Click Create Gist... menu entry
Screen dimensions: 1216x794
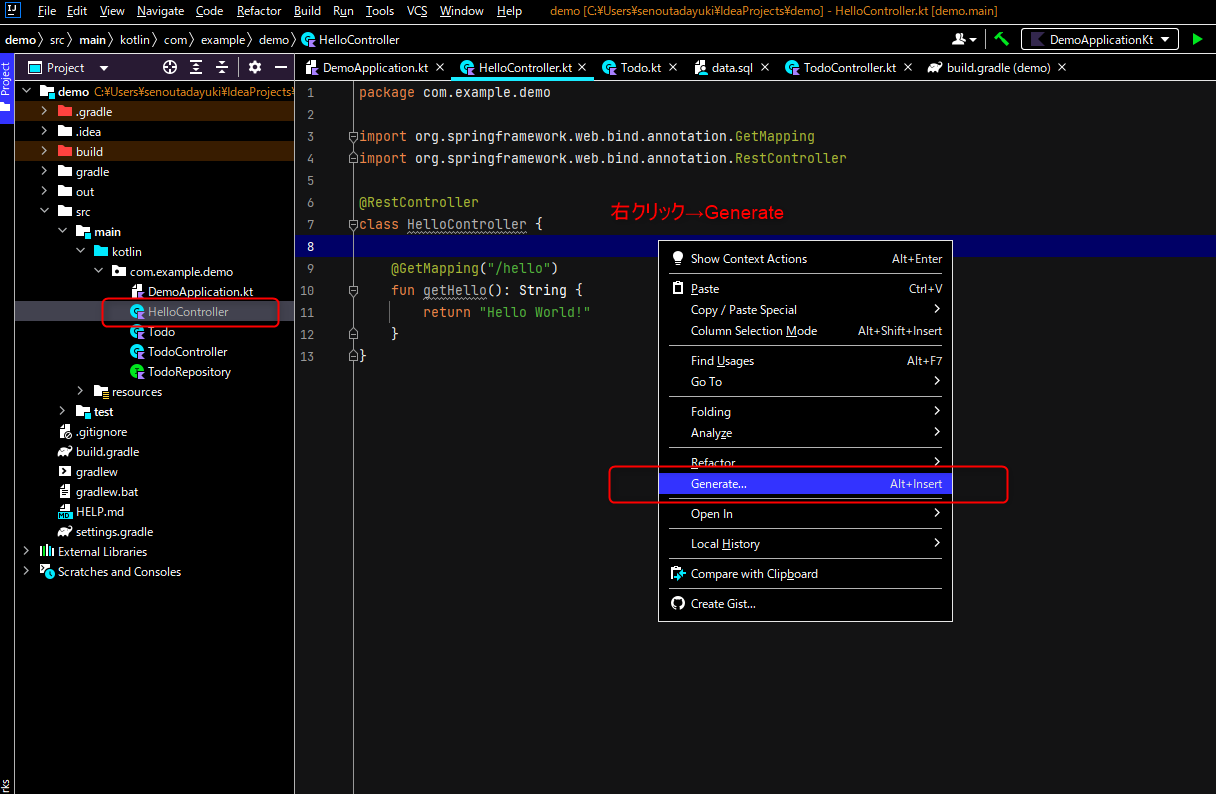point(805,604)
